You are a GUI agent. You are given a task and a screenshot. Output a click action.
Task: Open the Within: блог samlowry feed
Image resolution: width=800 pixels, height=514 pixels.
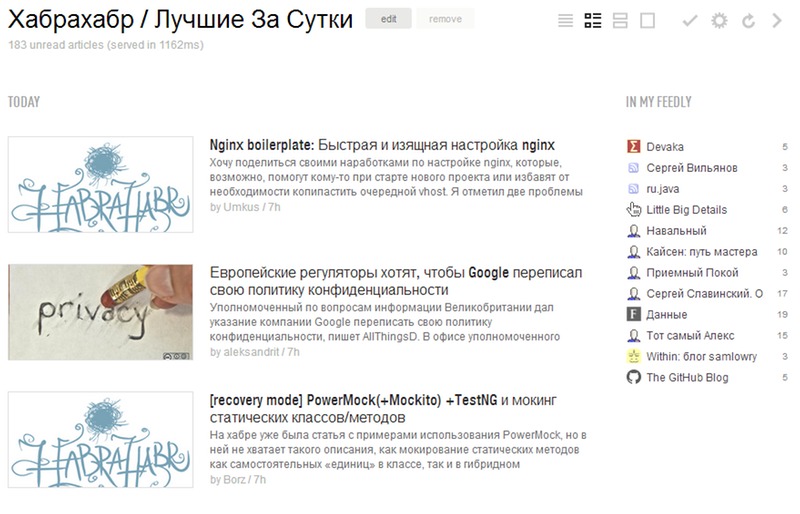(x=702, y=356)
